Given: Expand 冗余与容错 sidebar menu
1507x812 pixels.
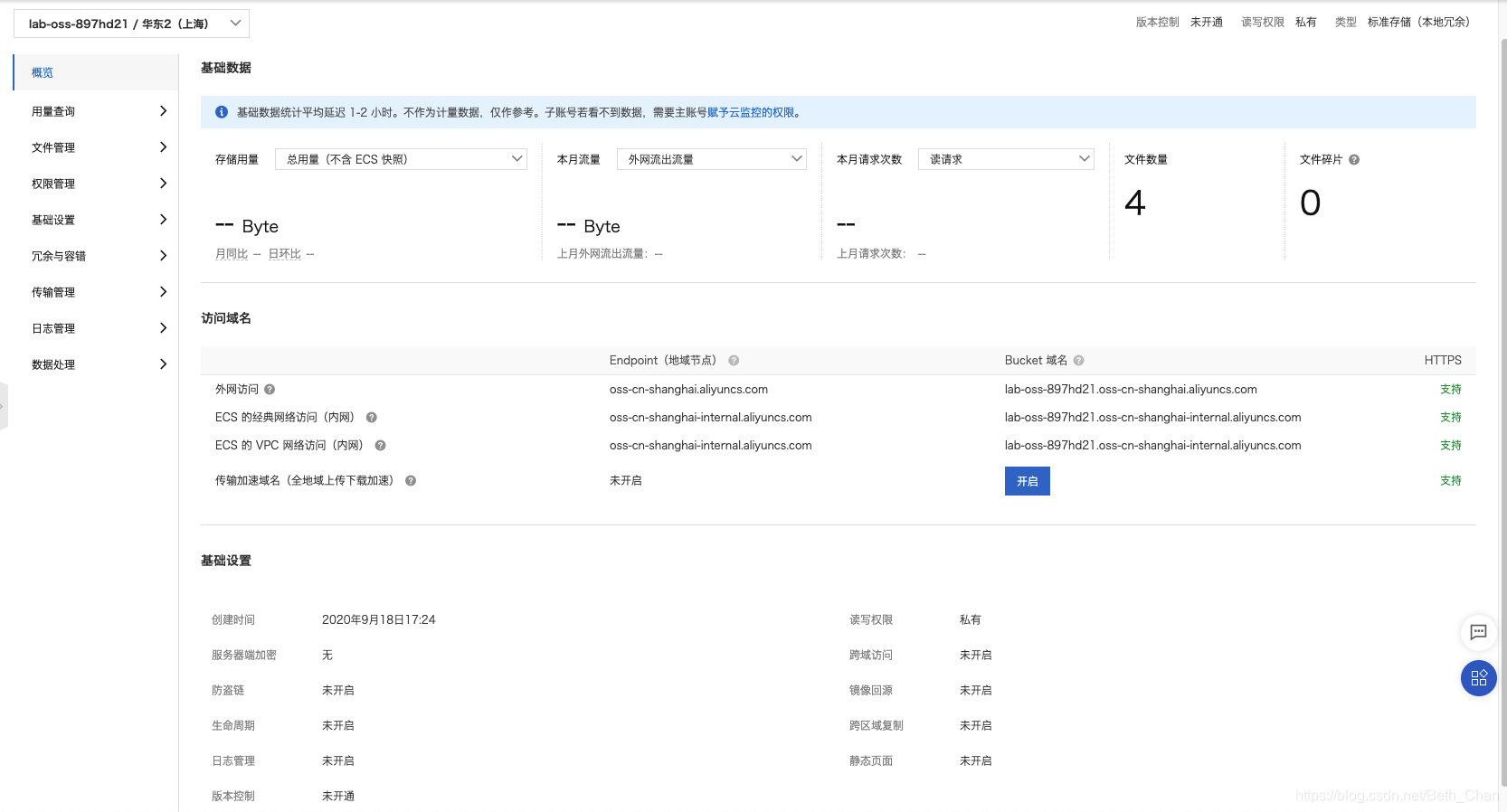Looking at the screenshot, I should tap(96, 256).
